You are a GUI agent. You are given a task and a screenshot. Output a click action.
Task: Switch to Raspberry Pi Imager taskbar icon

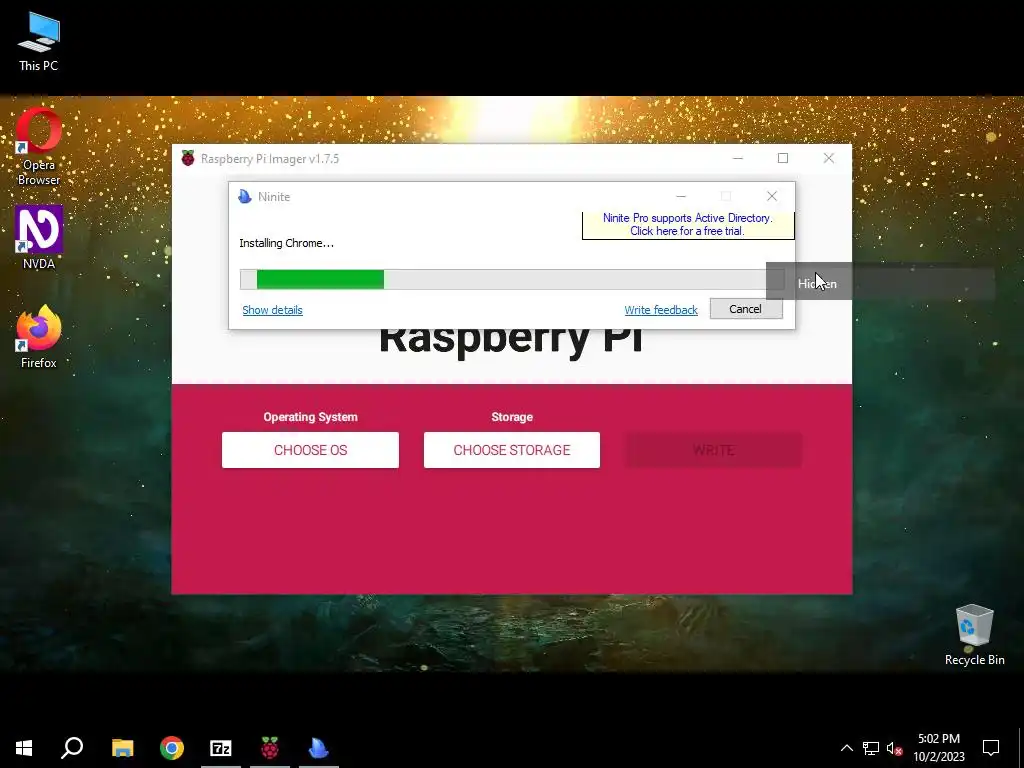(x=270, y=748)
